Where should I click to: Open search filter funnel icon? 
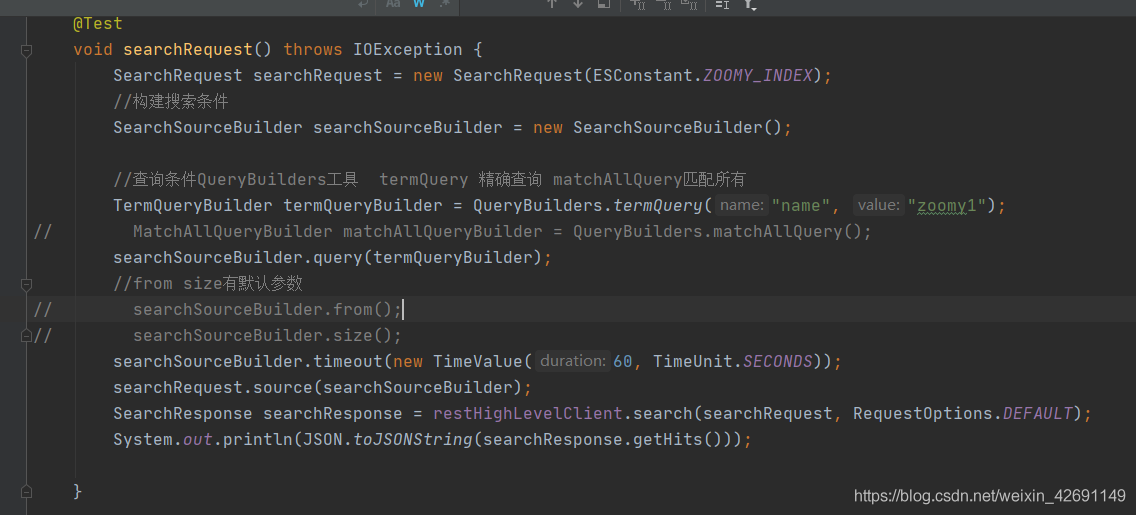click(750, 4)
